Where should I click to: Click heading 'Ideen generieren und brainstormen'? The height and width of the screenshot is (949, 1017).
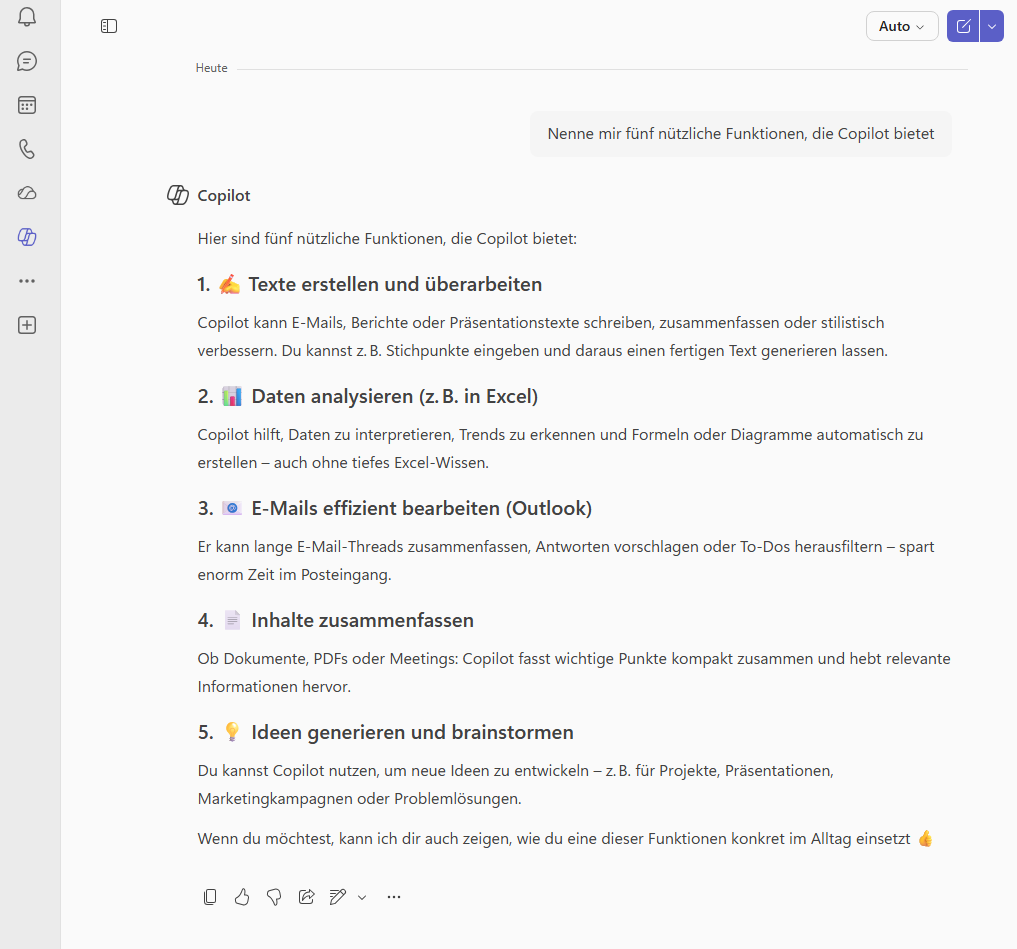(413, 732)
